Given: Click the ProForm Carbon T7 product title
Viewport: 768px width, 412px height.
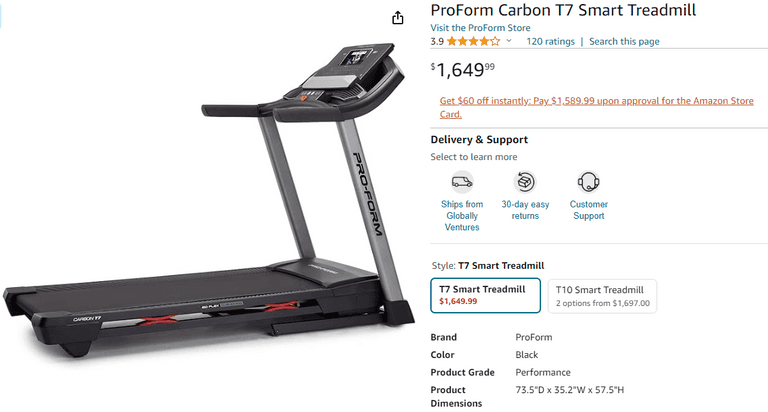Looking at the screenshot, I should pyautogui.click(x=563, y=10).
